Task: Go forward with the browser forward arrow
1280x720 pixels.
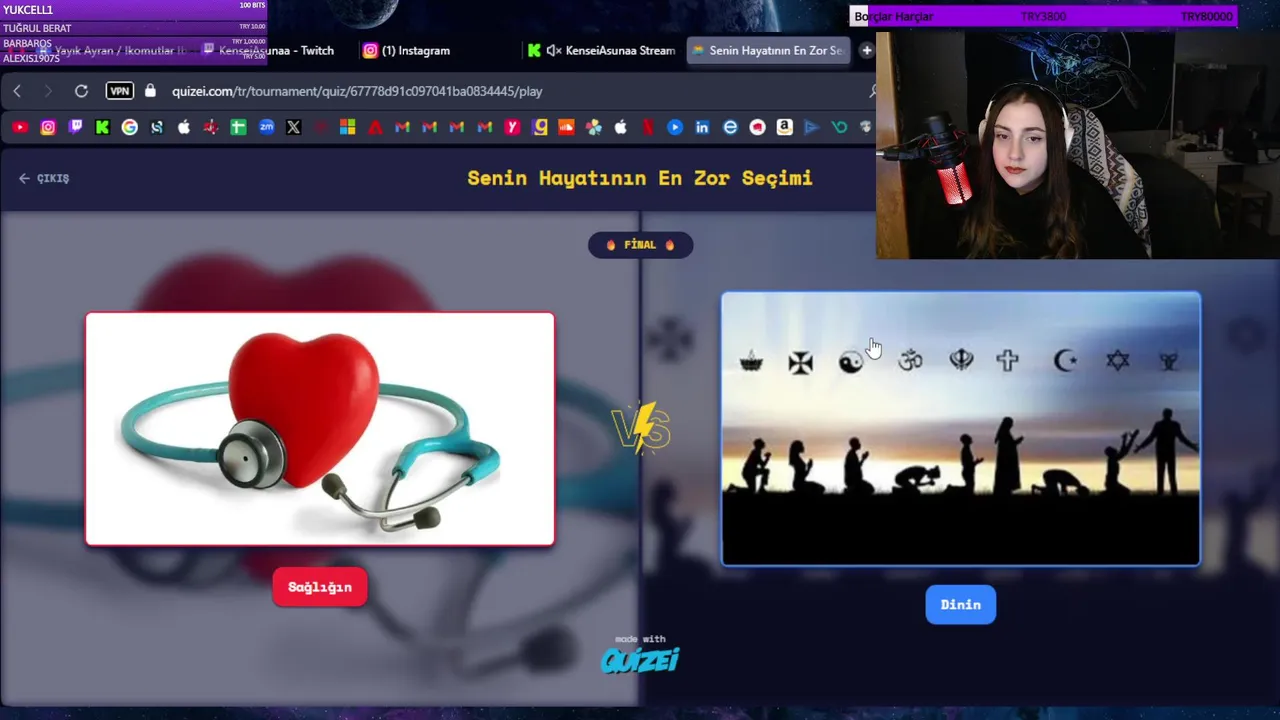Action: coord(48,91)
